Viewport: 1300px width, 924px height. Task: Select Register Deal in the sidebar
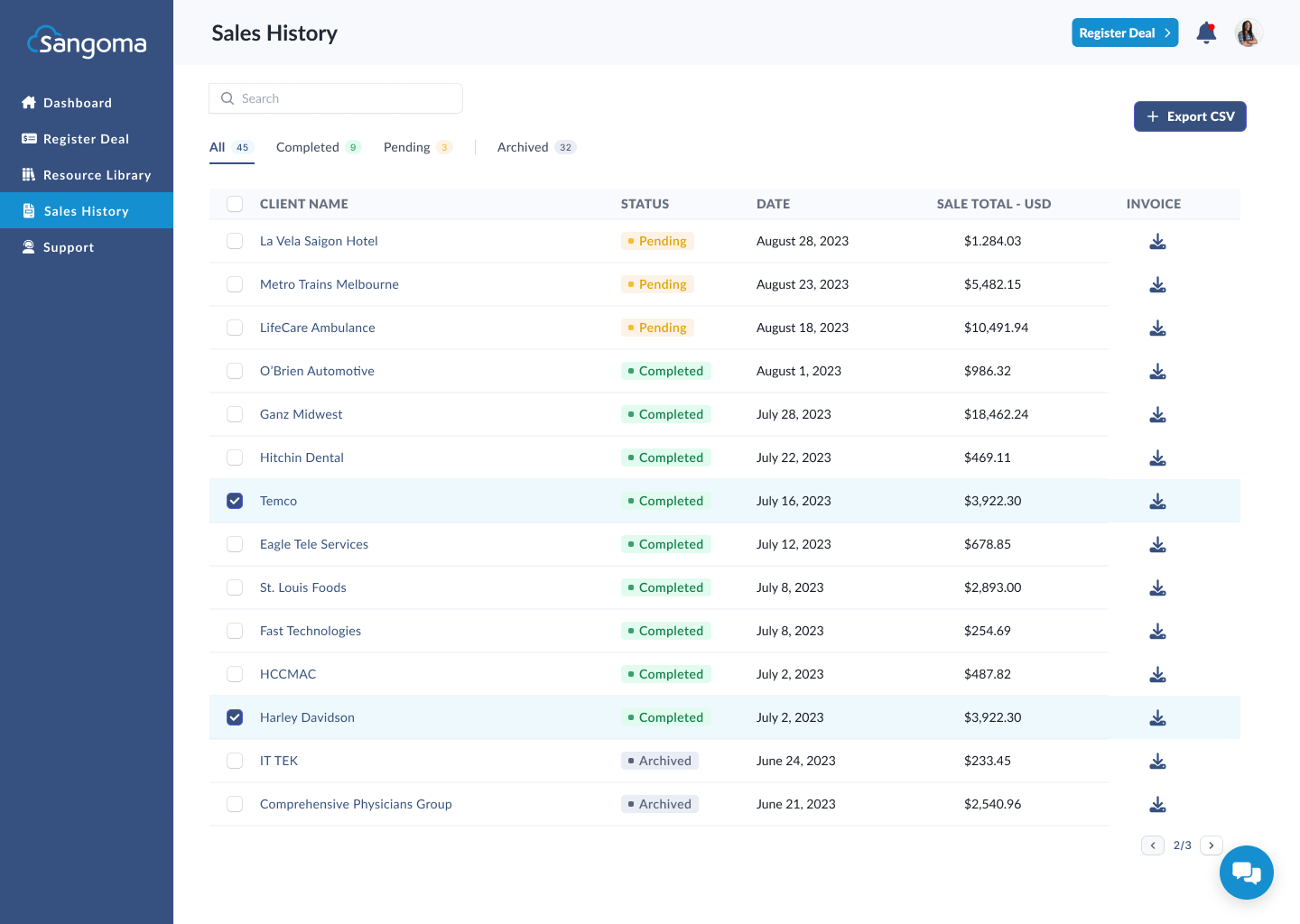click(87, 138)
